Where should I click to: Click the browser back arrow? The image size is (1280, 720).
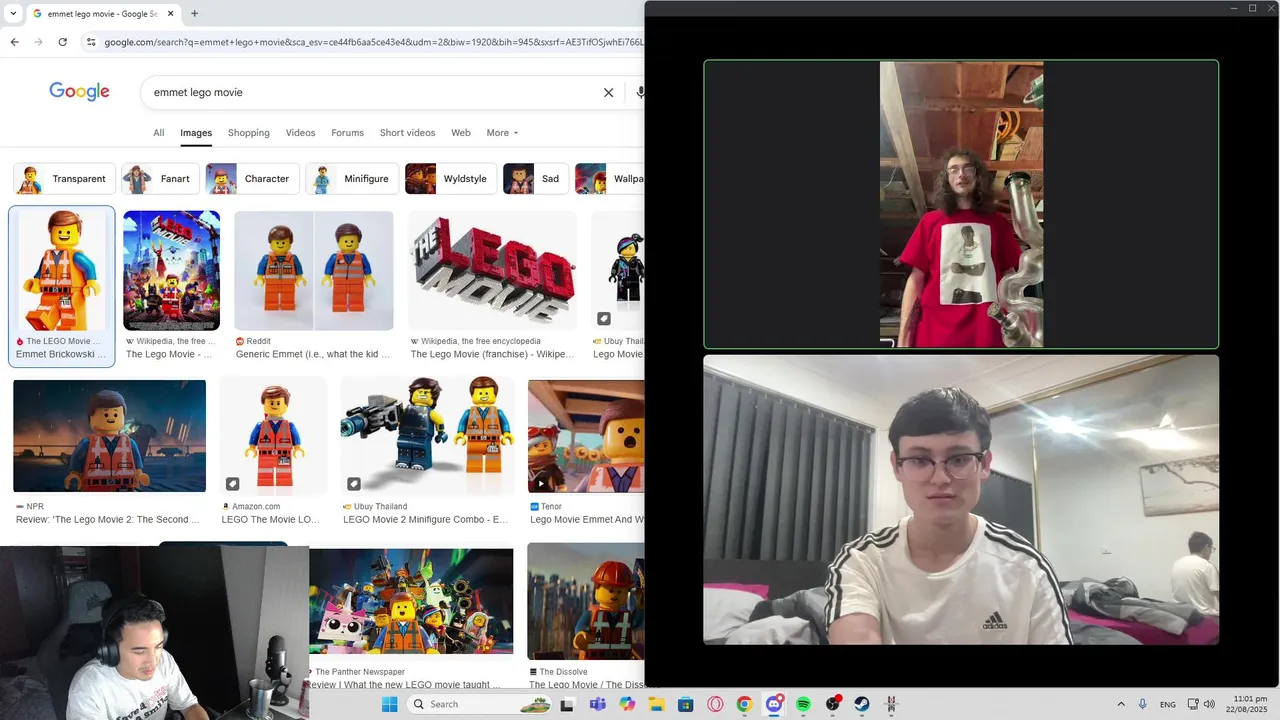click(14, 42)
